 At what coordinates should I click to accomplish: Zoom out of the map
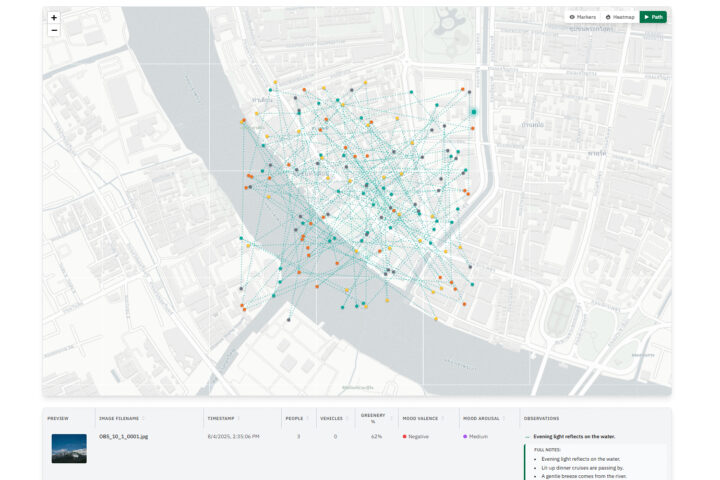54,31
